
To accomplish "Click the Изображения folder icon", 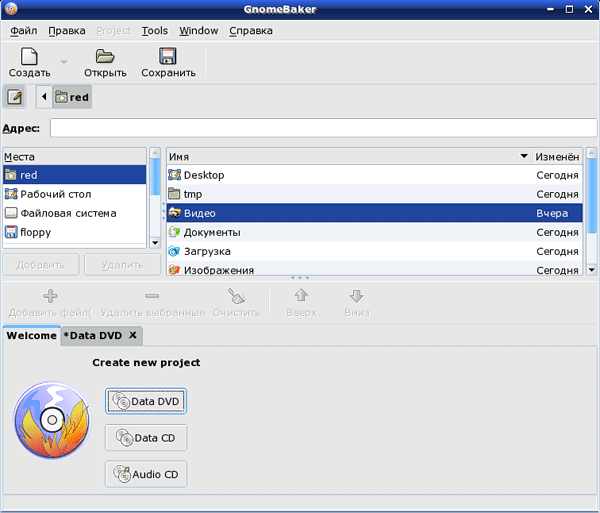I will pyautogui.click(x=174, y=270).
